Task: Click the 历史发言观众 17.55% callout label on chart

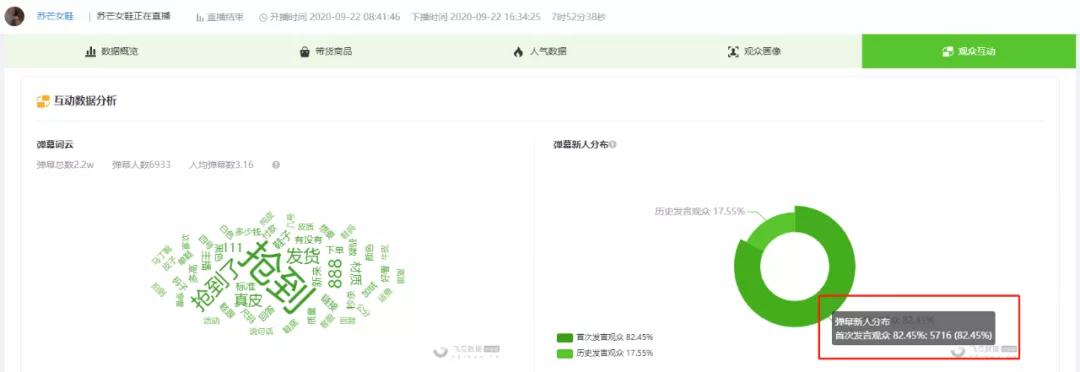Action: click(x=700, y=211)
